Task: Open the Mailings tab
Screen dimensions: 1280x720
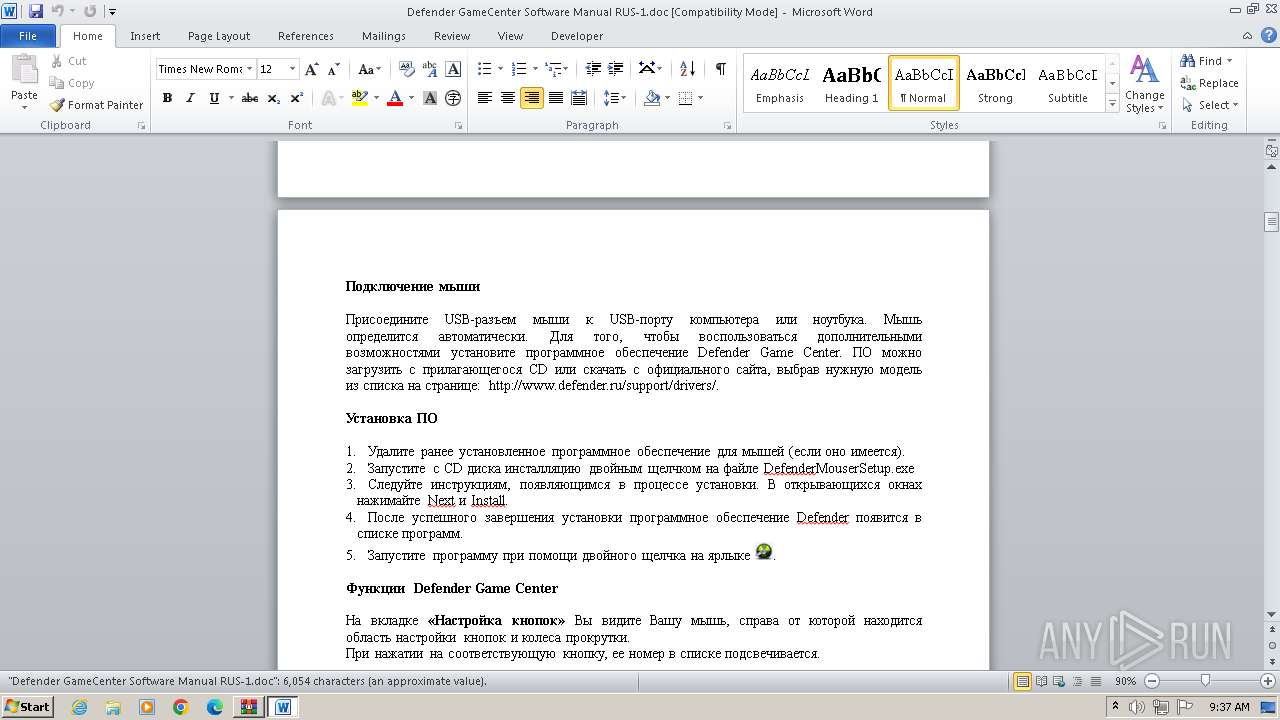Action: pos(384,36)
